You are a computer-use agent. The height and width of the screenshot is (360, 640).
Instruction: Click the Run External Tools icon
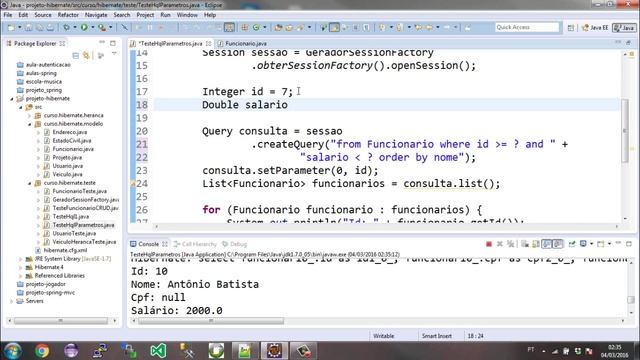click(x=102, y=27)
